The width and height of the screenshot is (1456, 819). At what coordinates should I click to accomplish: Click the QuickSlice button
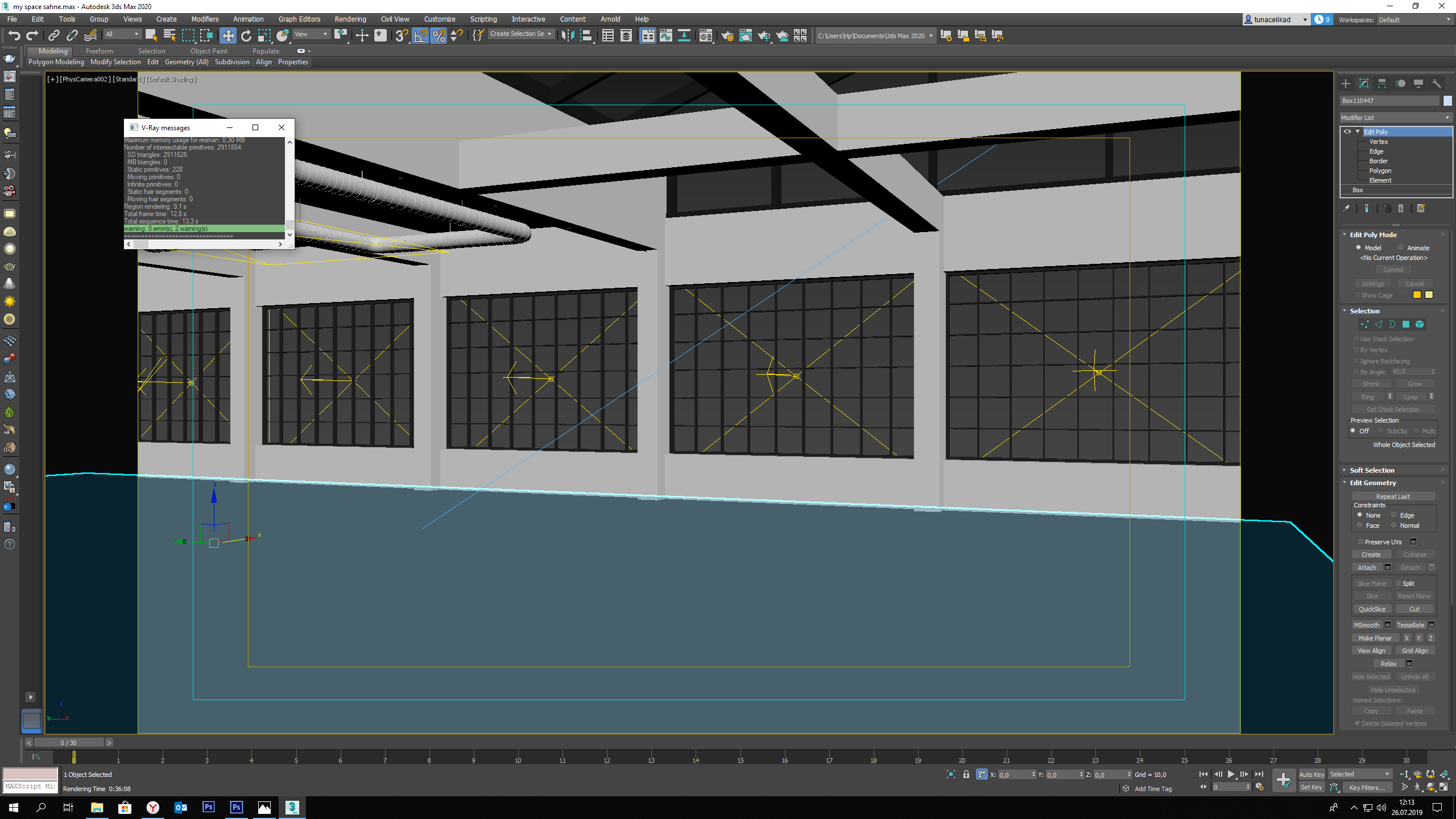coord(1371,609)
